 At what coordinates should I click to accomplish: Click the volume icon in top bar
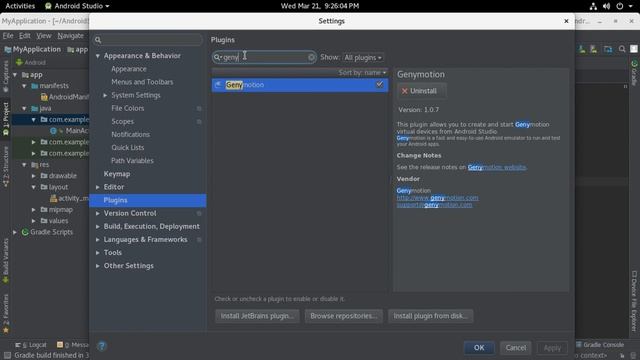[x=607, y=6]
